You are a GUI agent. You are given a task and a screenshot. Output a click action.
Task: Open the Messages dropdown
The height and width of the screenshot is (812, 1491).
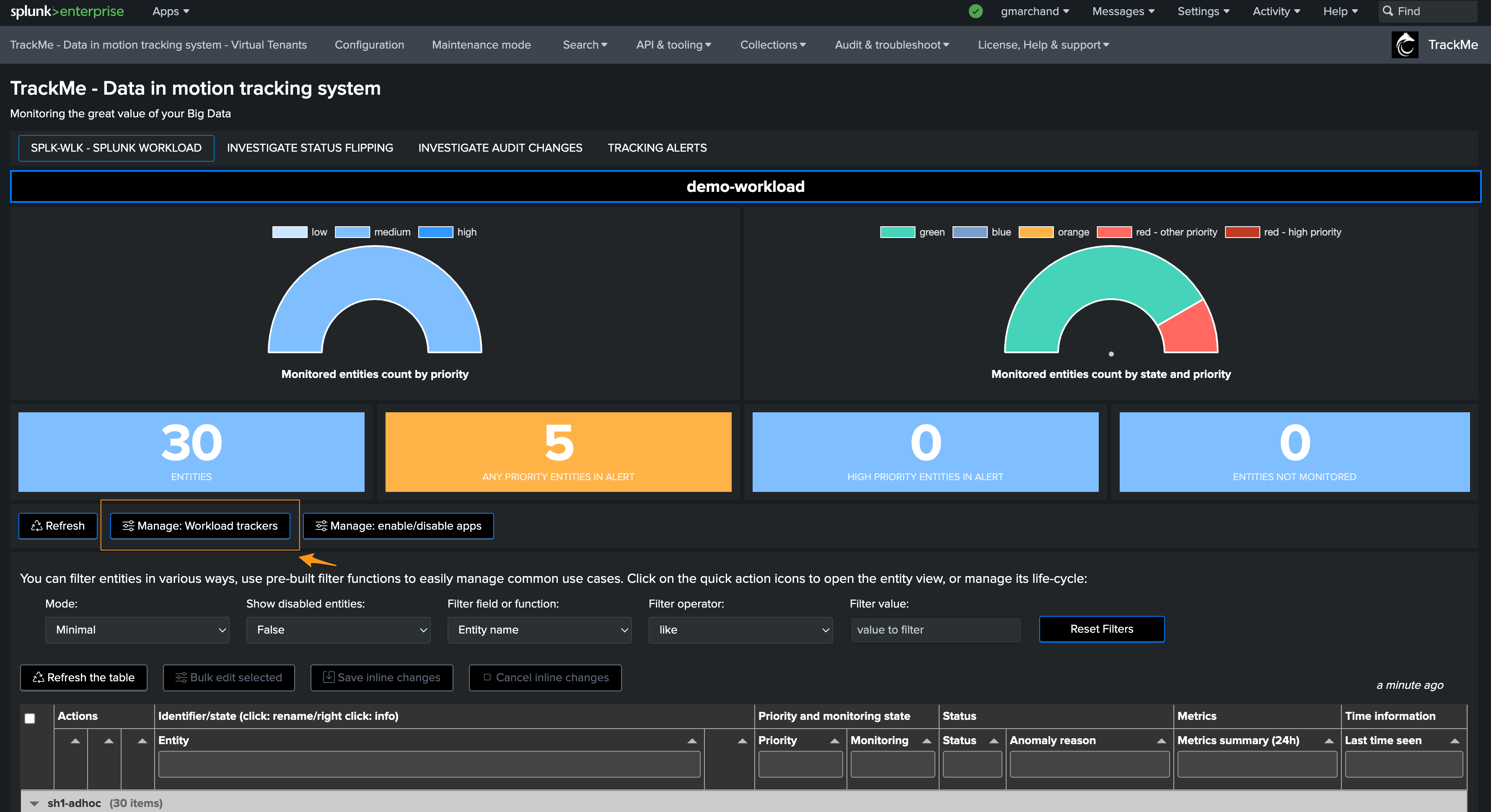point(1123,12)
